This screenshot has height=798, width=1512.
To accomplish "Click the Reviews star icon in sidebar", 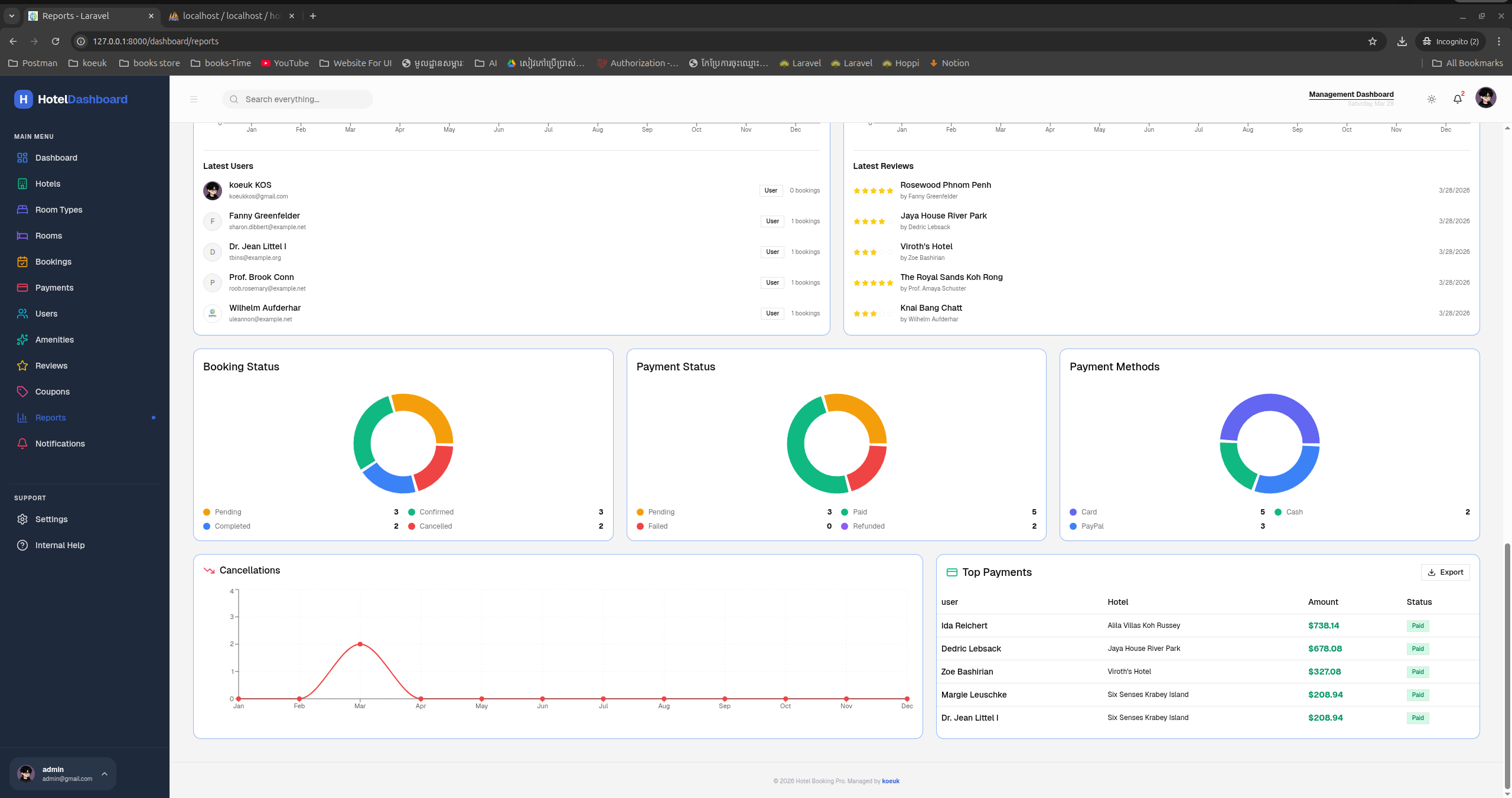I will coord(22,366).
